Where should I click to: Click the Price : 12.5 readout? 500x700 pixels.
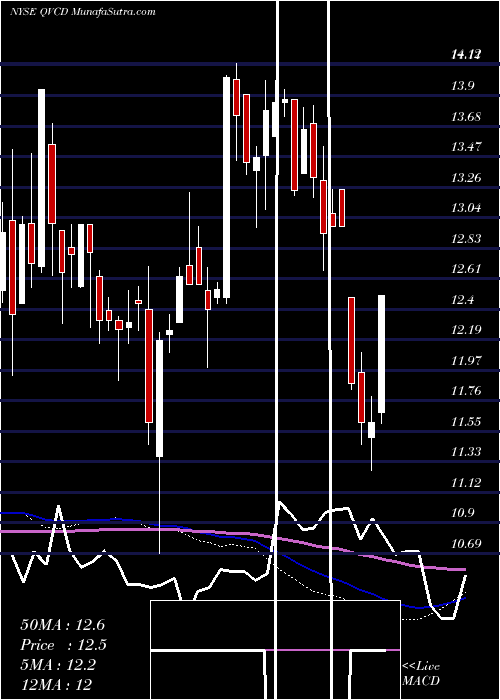(x=63, y=645)
